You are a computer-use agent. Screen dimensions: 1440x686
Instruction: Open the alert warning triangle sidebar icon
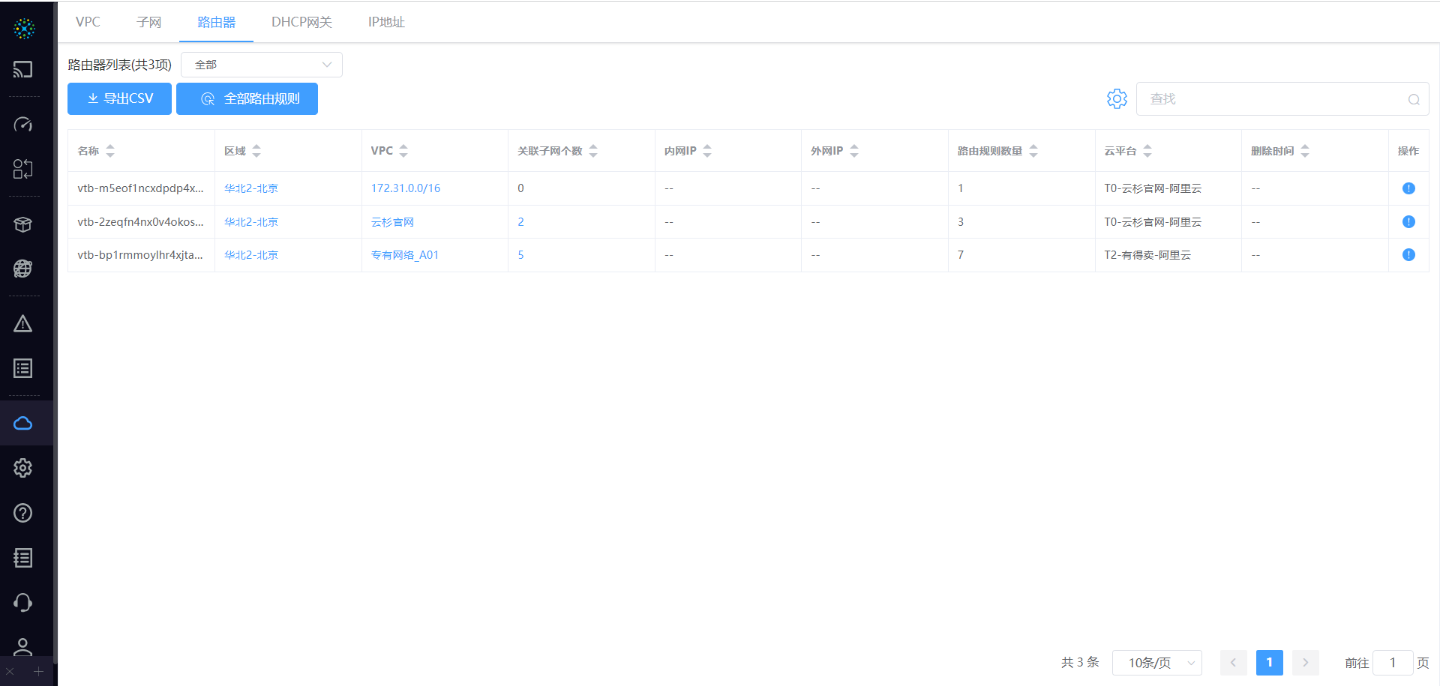pos(23,323)
